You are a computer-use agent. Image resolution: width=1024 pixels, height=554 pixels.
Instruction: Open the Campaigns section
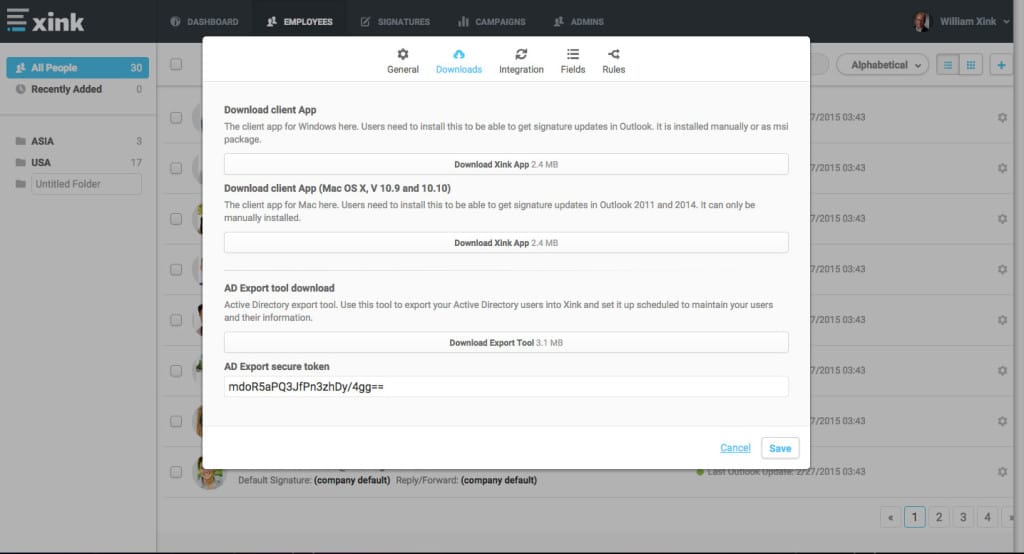(492, 22)
